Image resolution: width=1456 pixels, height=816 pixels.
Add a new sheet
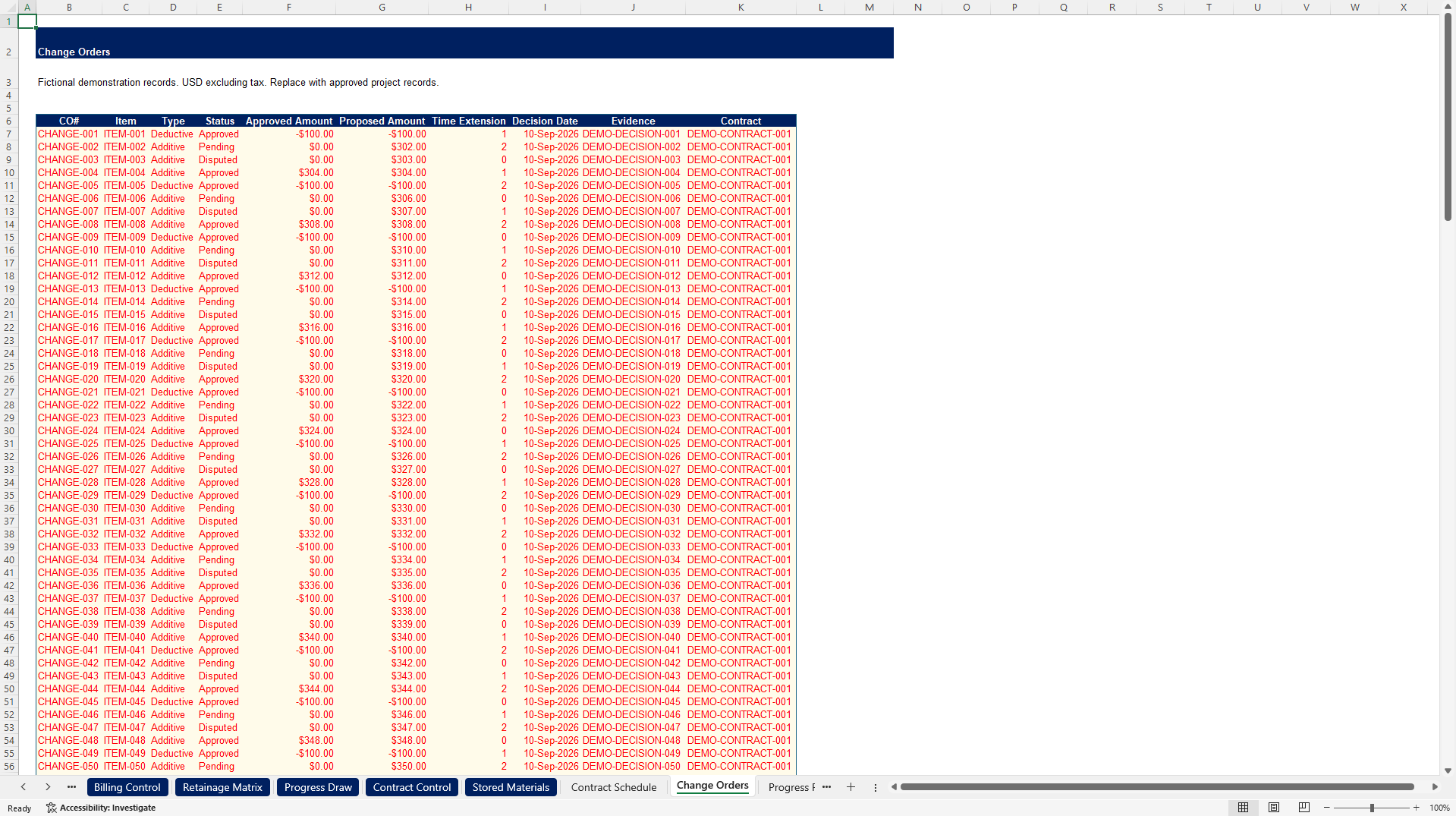pyautogui.click(x=851, y=787)
